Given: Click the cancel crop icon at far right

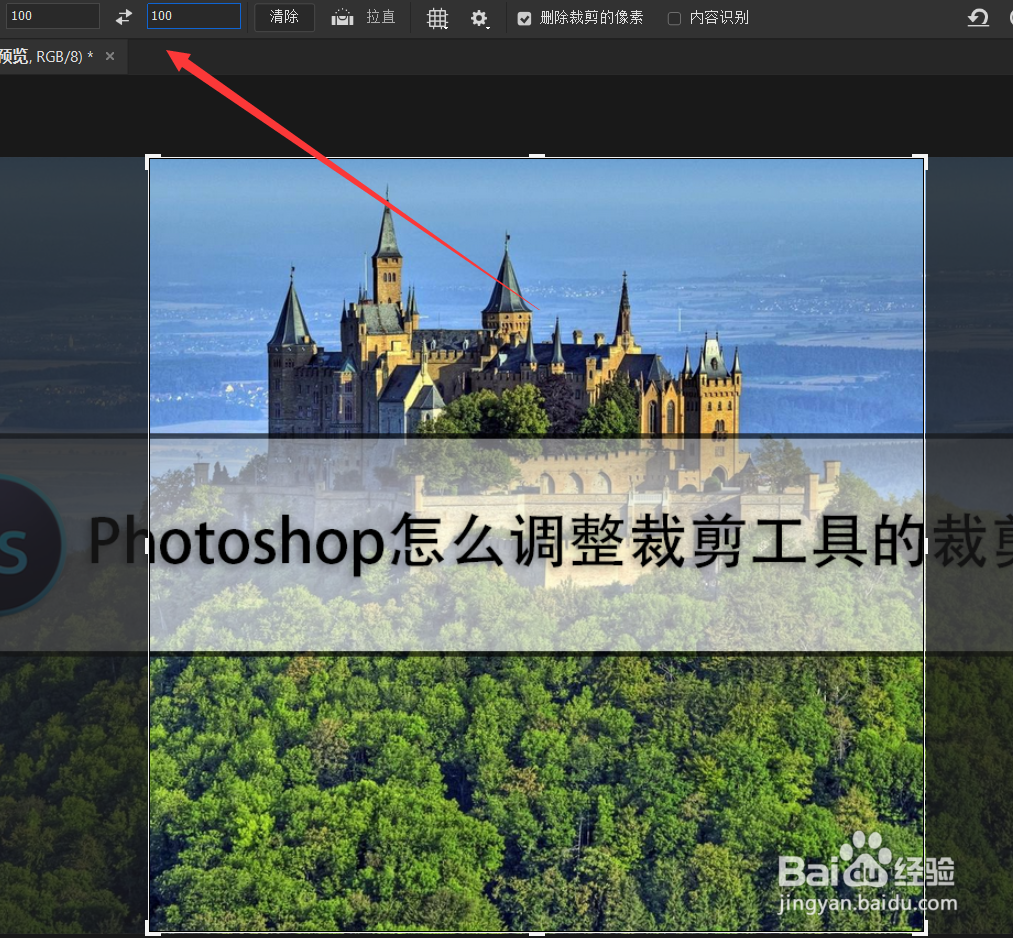Looking at the screenshot, I should pos(1009,17).
